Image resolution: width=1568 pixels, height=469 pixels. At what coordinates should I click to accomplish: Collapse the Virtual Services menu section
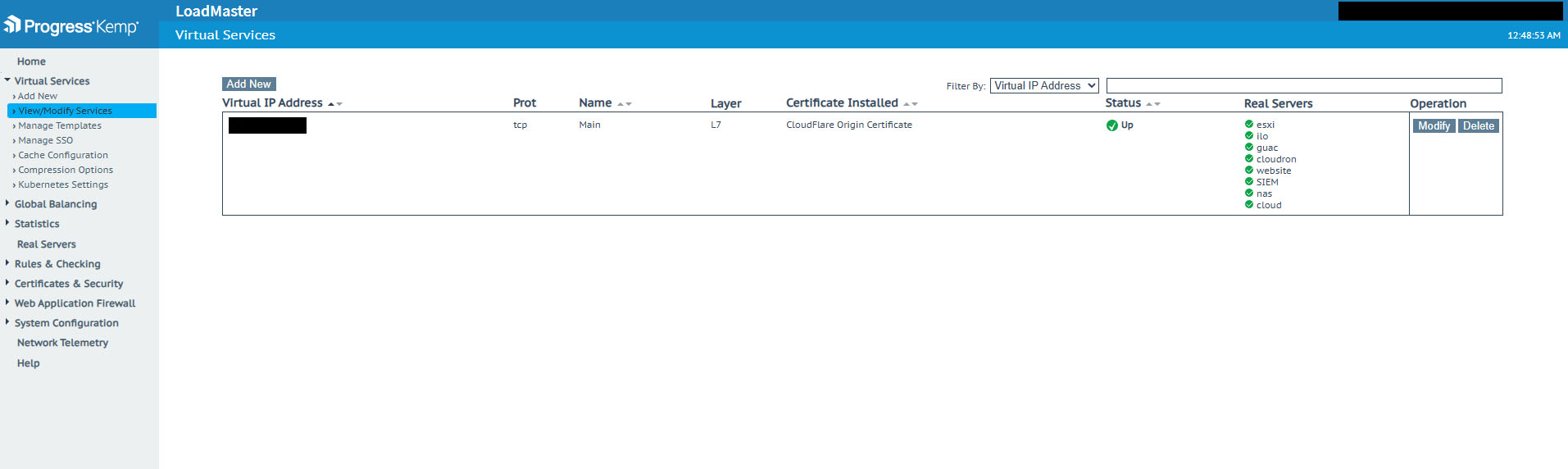[x=52, y=81]
